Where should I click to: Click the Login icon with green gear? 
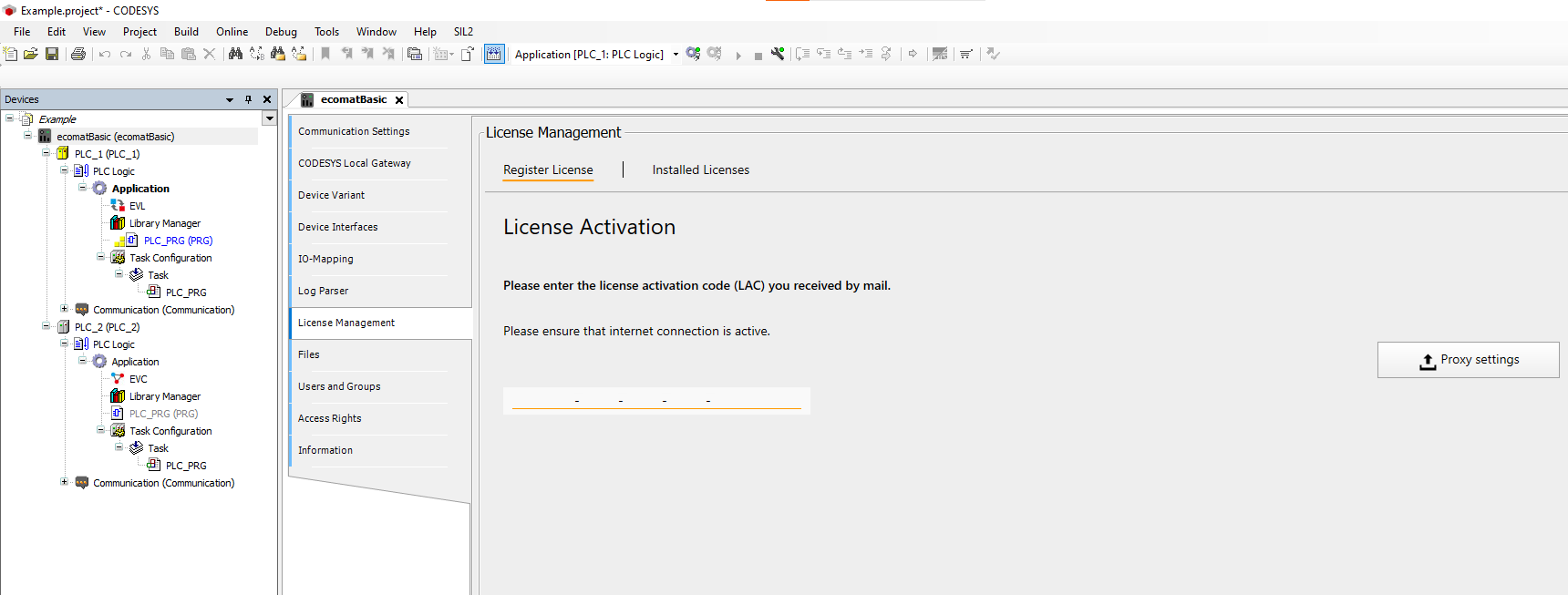click(694, 54)
